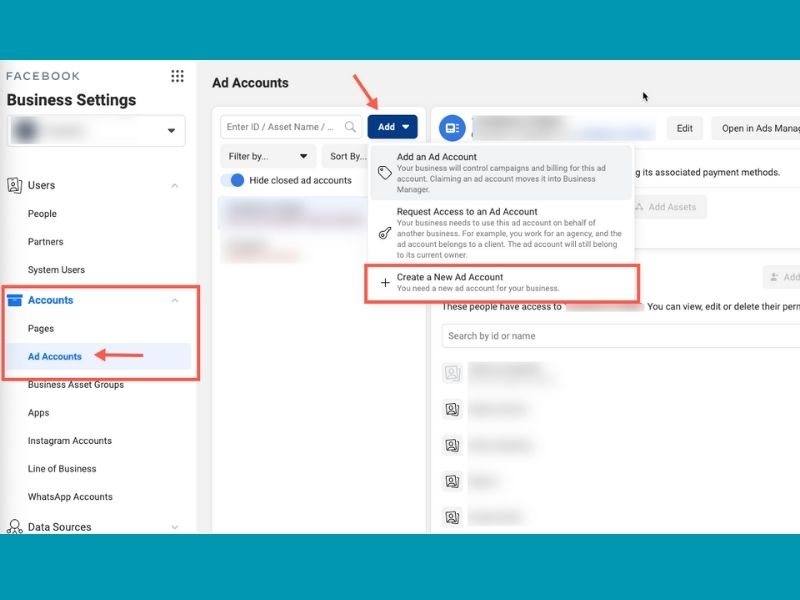
Task: Select Add an Ad Account option
Action: [502, 172]
